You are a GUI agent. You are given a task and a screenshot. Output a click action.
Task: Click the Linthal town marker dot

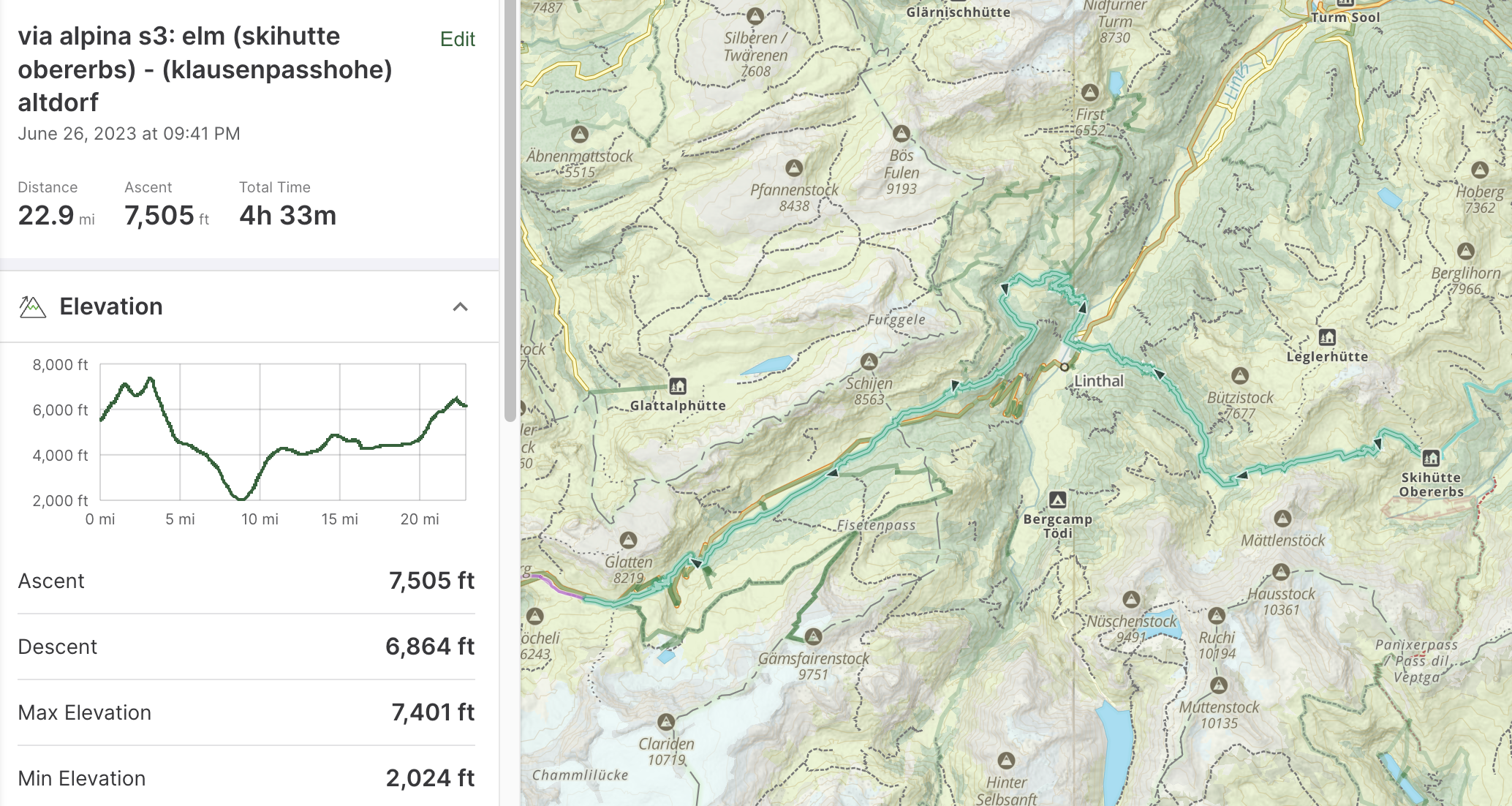1065,367
